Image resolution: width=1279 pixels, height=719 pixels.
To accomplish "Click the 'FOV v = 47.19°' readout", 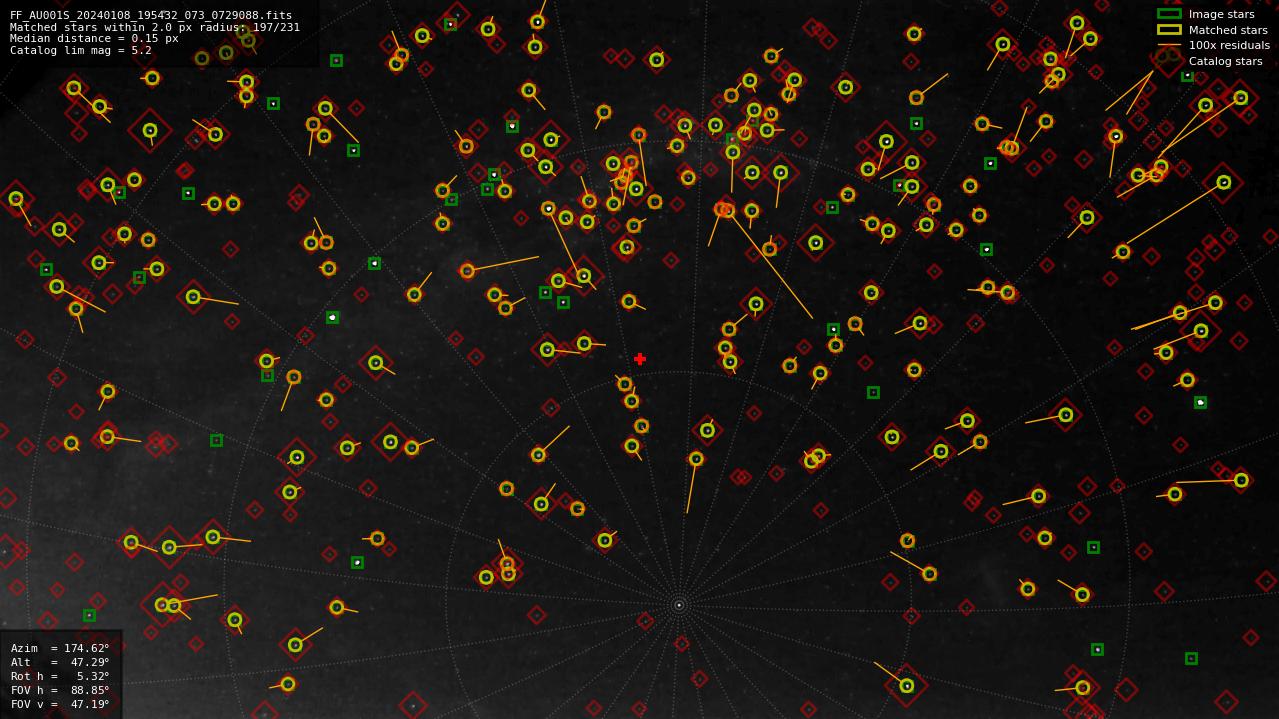I will pos(60,704).
